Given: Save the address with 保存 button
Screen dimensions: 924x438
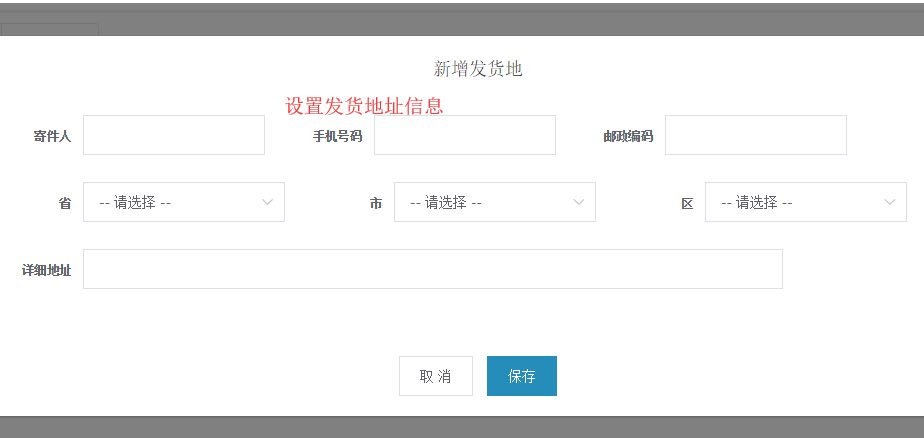Looking at the screenshot, I should coord(522,376).
